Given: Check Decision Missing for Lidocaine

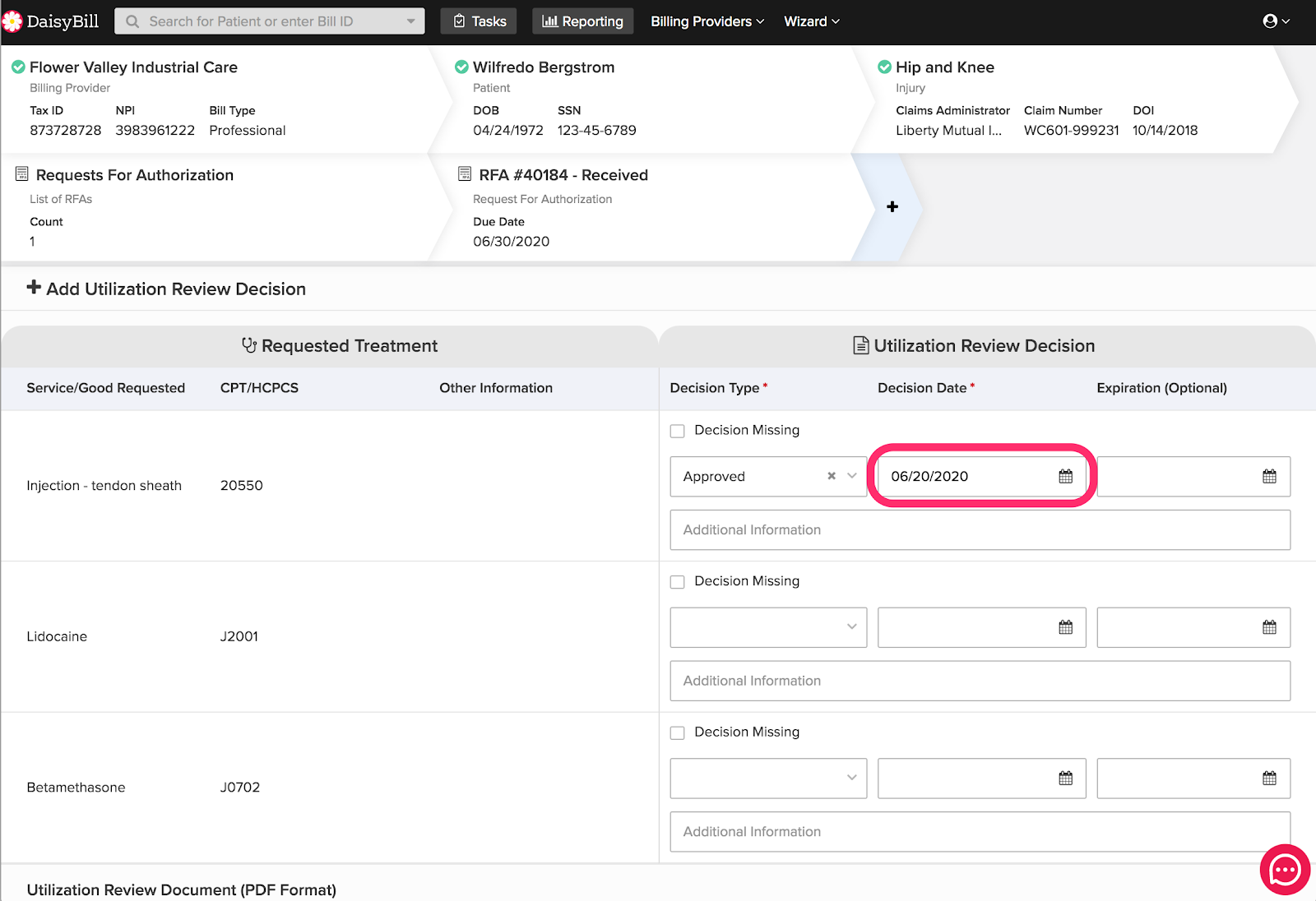Looking at the screenshot, I should pyautogui.click(x=678, y=582).
